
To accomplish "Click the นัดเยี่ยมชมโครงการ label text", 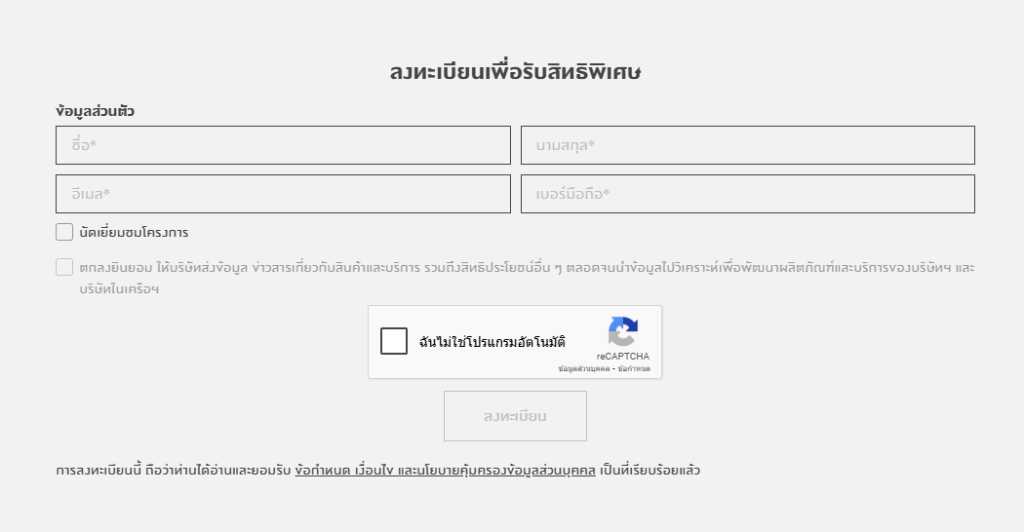I will pyautogui.click(x=134, y=232).
